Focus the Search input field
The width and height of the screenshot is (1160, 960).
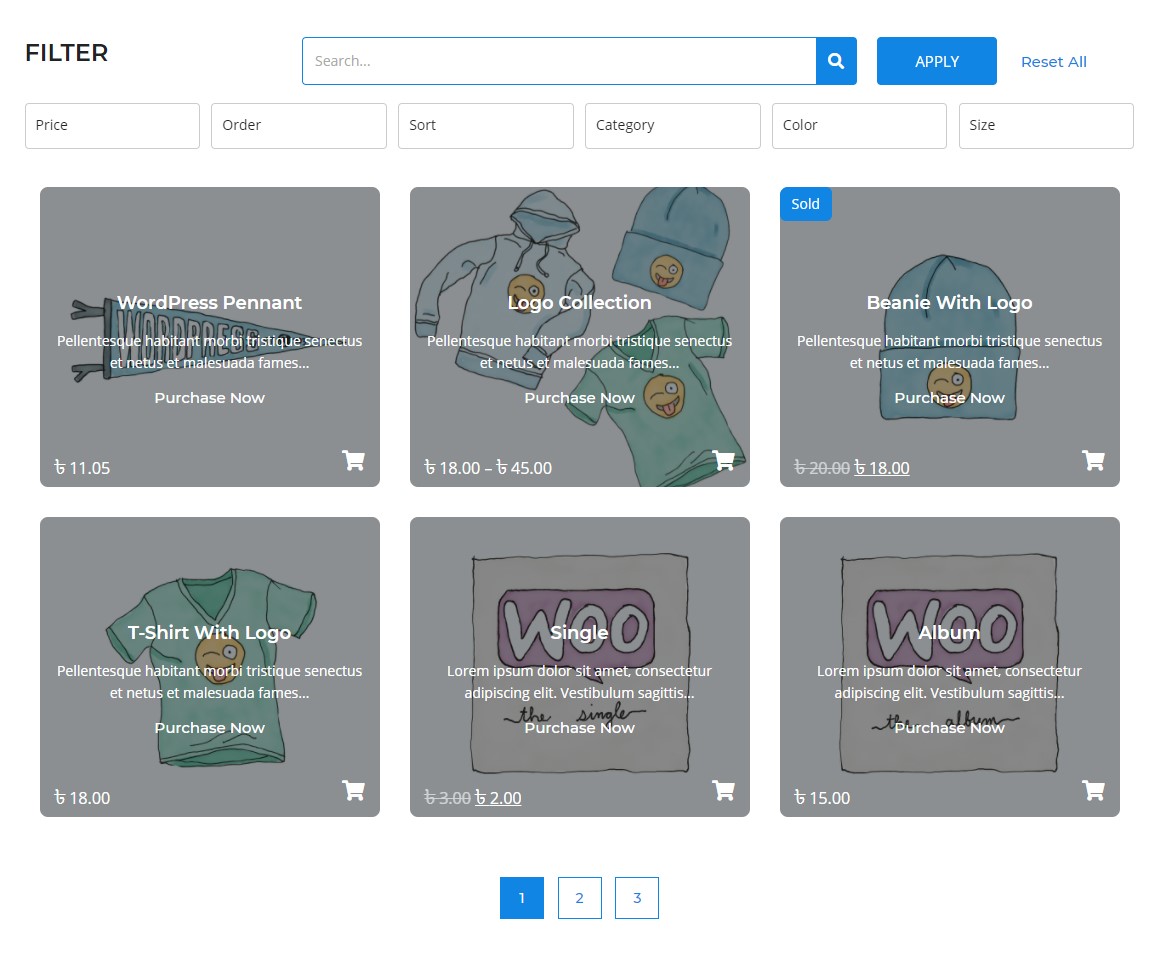pos(559,61)
